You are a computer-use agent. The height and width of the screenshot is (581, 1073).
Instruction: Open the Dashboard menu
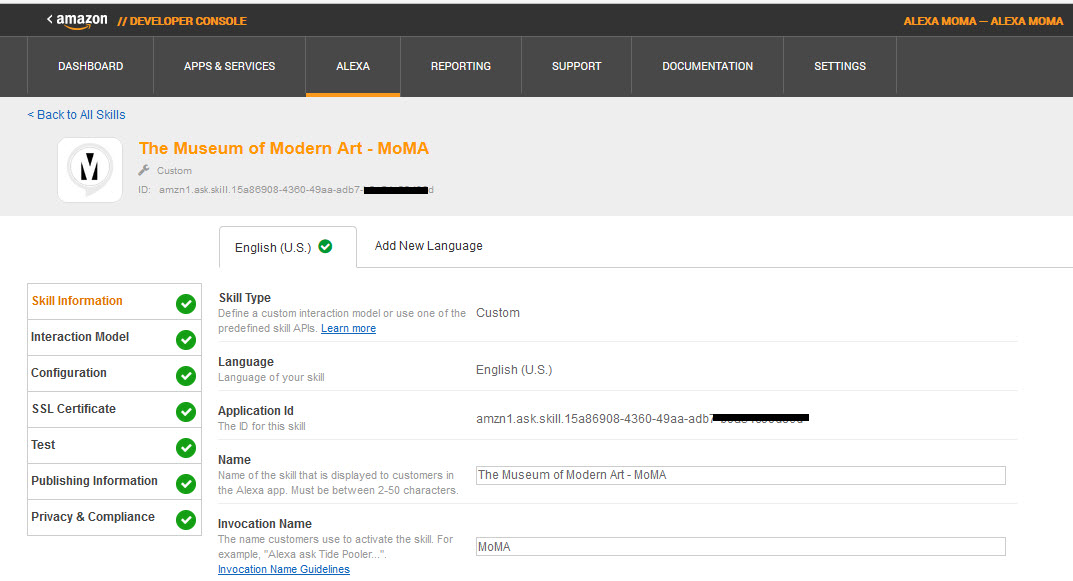[x=90, y=66]
